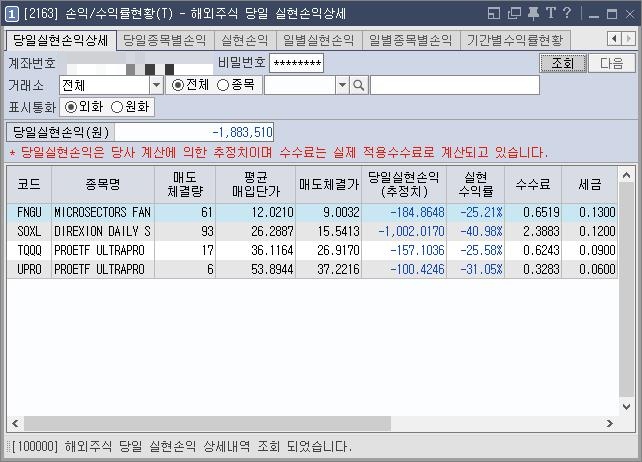Click the 조회 query button
Screen dimensions: 642x462
(563, 63)
